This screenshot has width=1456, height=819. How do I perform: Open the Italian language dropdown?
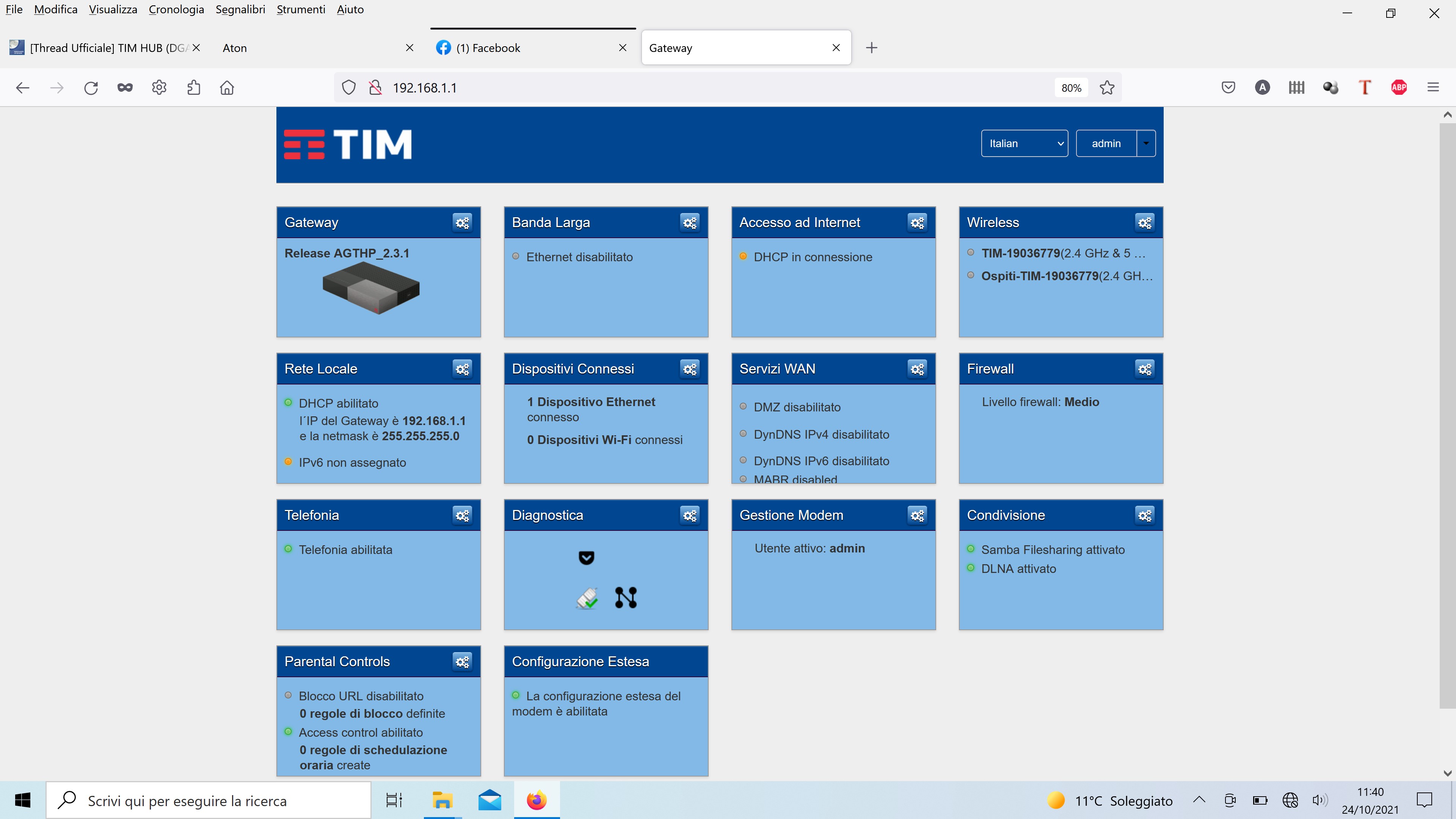tap(1024, 144)
